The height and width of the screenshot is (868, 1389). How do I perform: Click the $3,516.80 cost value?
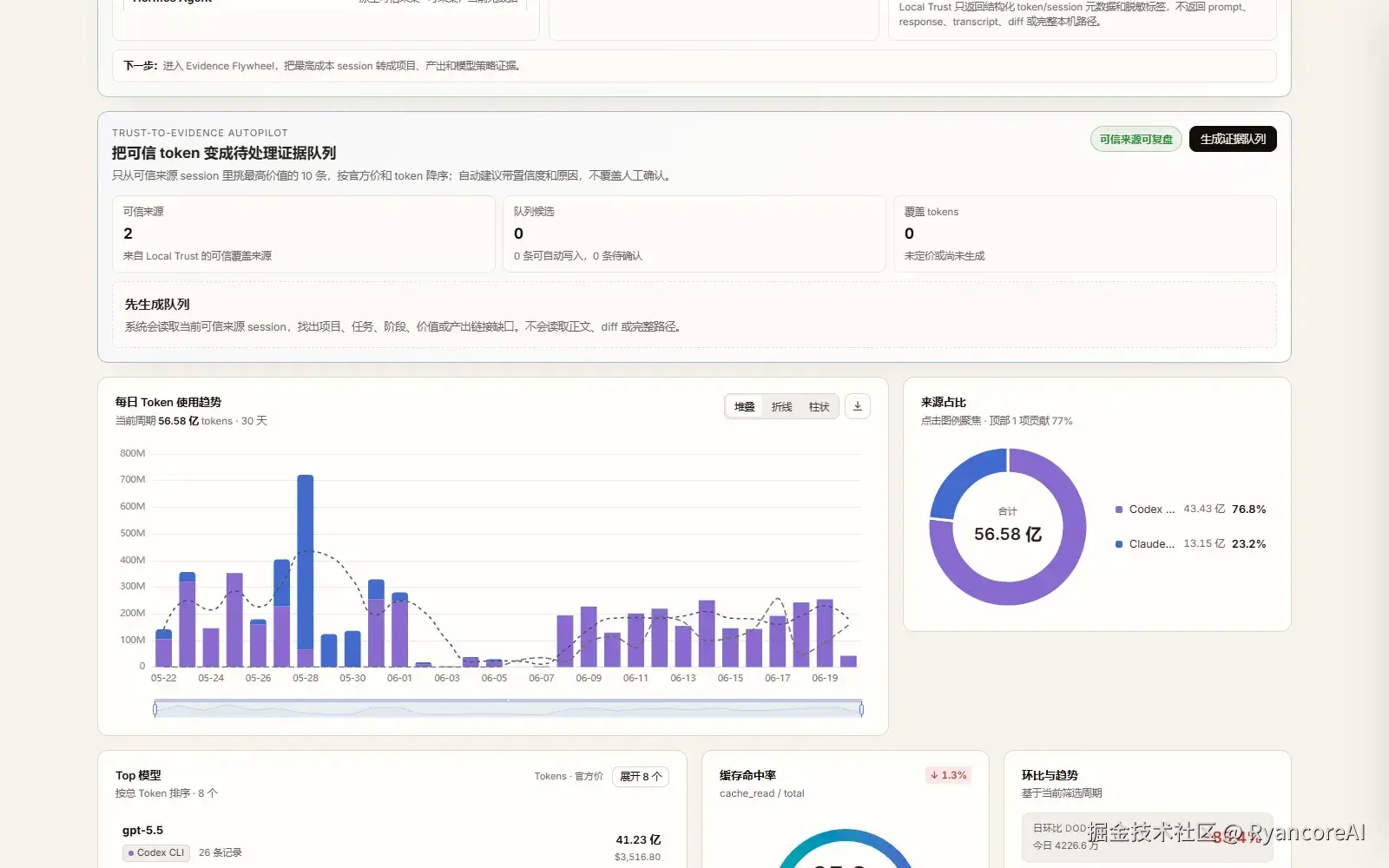(637, 857)
